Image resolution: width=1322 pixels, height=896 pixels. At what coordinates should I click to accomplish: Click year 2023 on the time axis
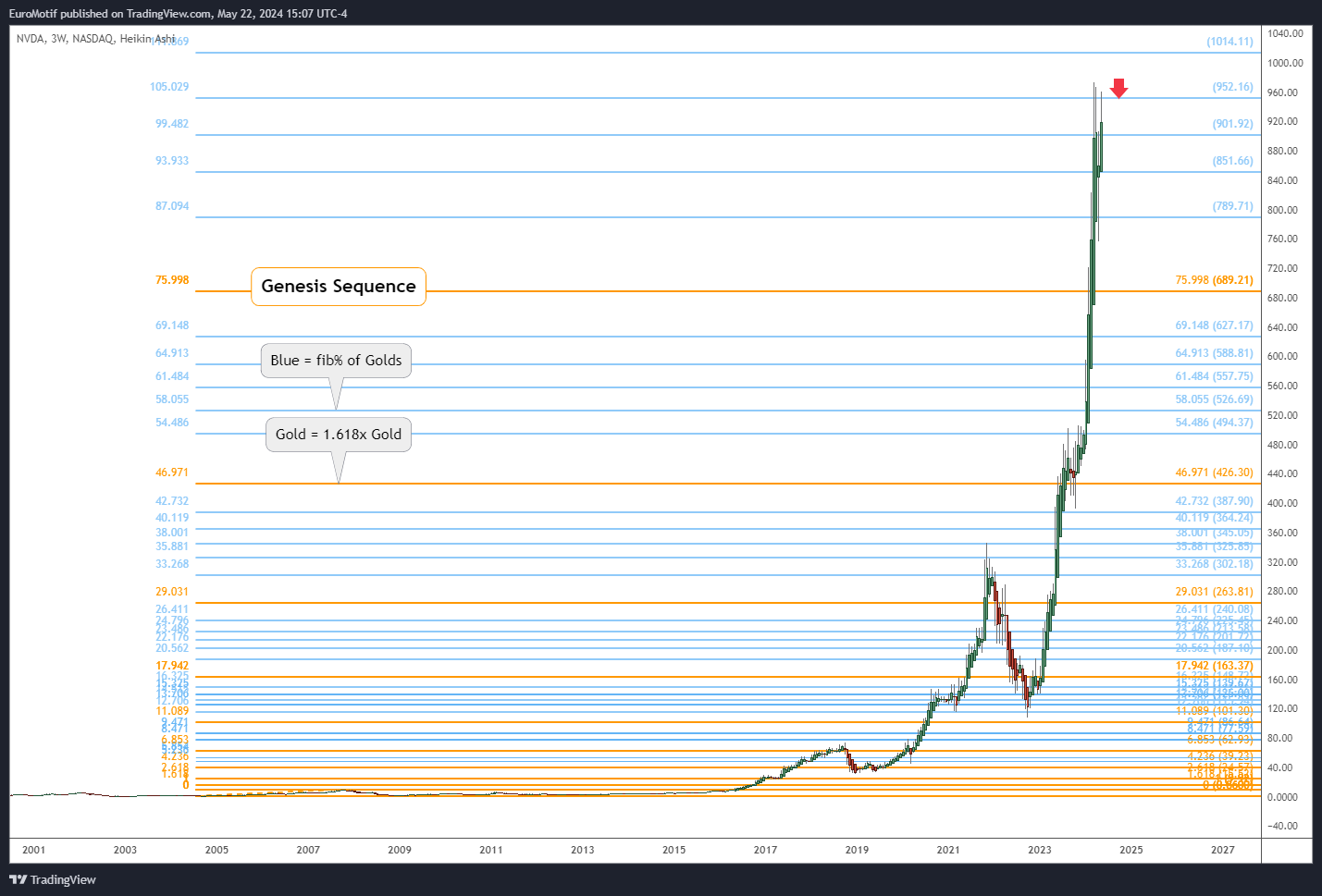(x=1040, y=850)
